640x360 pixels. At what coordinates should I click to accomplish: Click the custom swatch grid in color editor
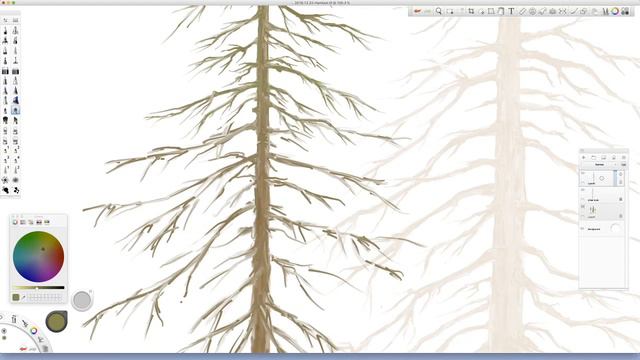tap(45, 298)
